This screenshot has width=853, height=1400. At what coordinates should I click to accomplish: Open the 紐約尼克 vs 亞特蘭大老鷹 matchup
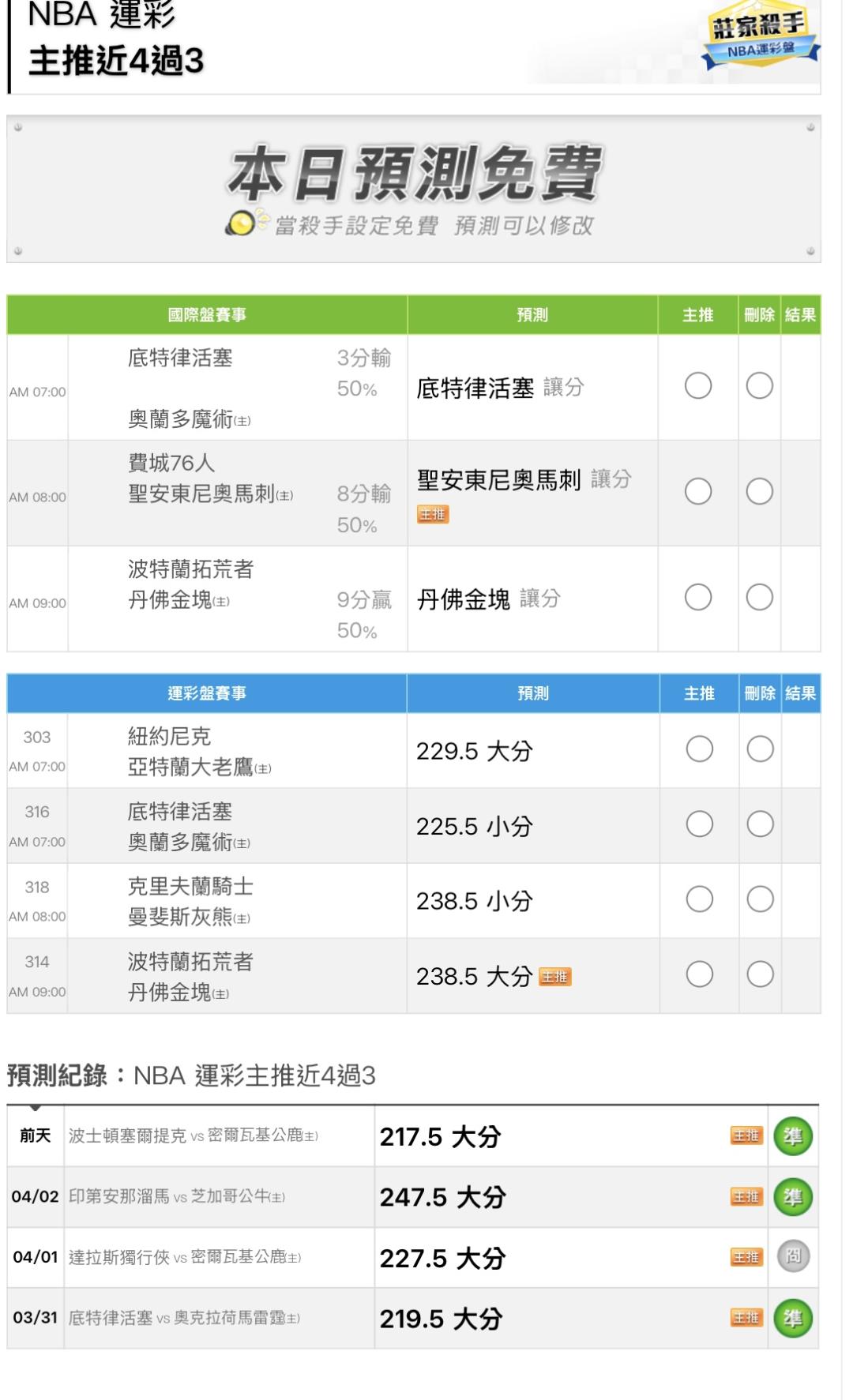[x=199, y=752]
